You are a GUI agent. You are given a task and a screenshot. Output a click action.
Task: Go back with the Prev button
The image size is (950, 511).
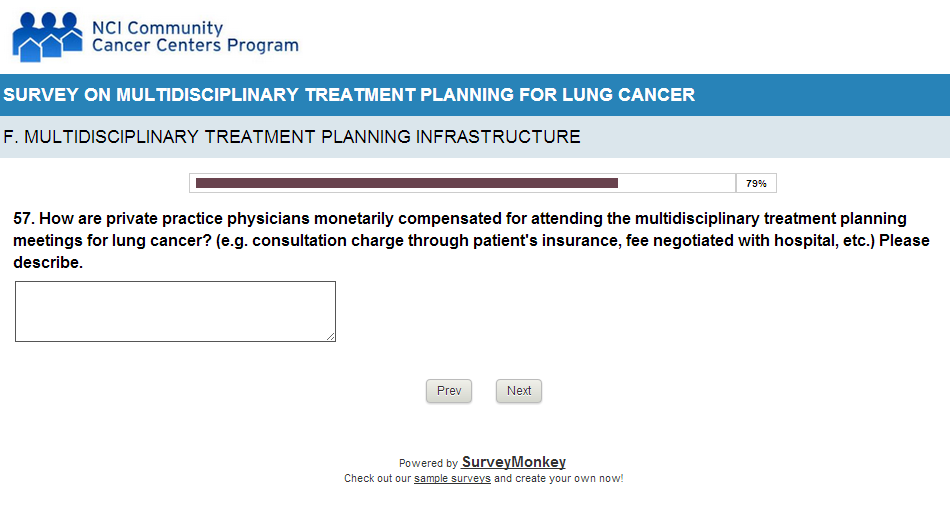pos(449,391)
